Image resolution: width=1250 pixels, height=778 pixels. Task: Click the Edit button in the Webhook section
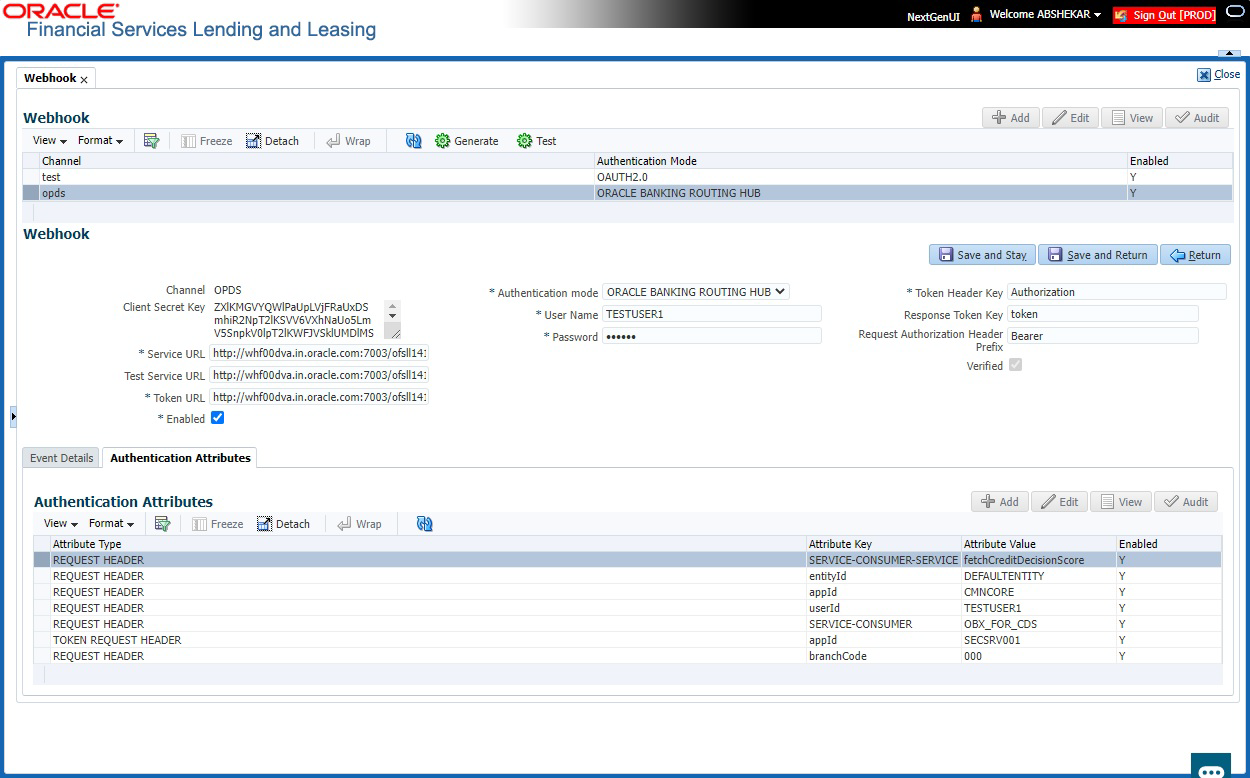click(x=1069, y=118)
